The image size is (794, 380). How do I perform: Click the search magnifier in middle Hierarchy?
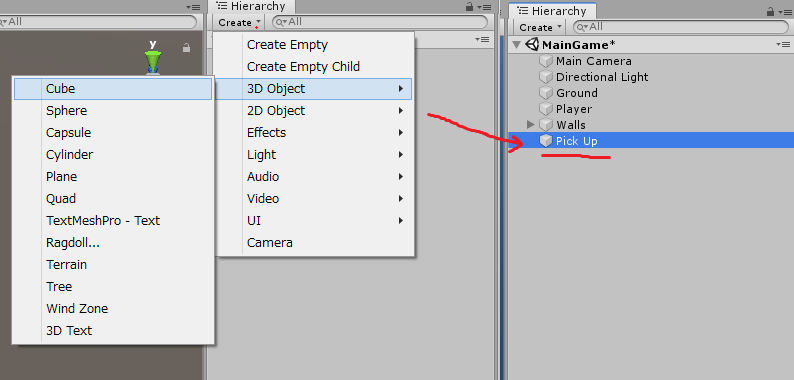pos(282,22)
